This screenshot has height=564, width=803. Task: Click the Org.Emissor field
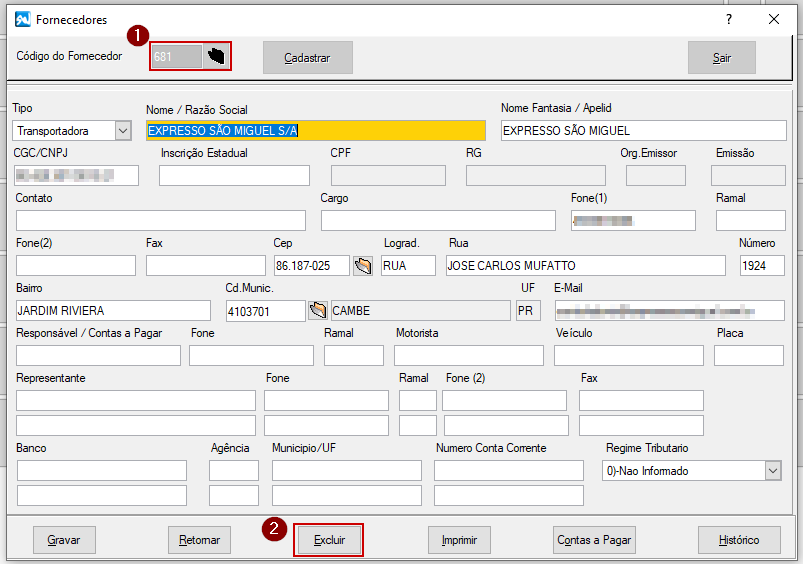(656, 176)
